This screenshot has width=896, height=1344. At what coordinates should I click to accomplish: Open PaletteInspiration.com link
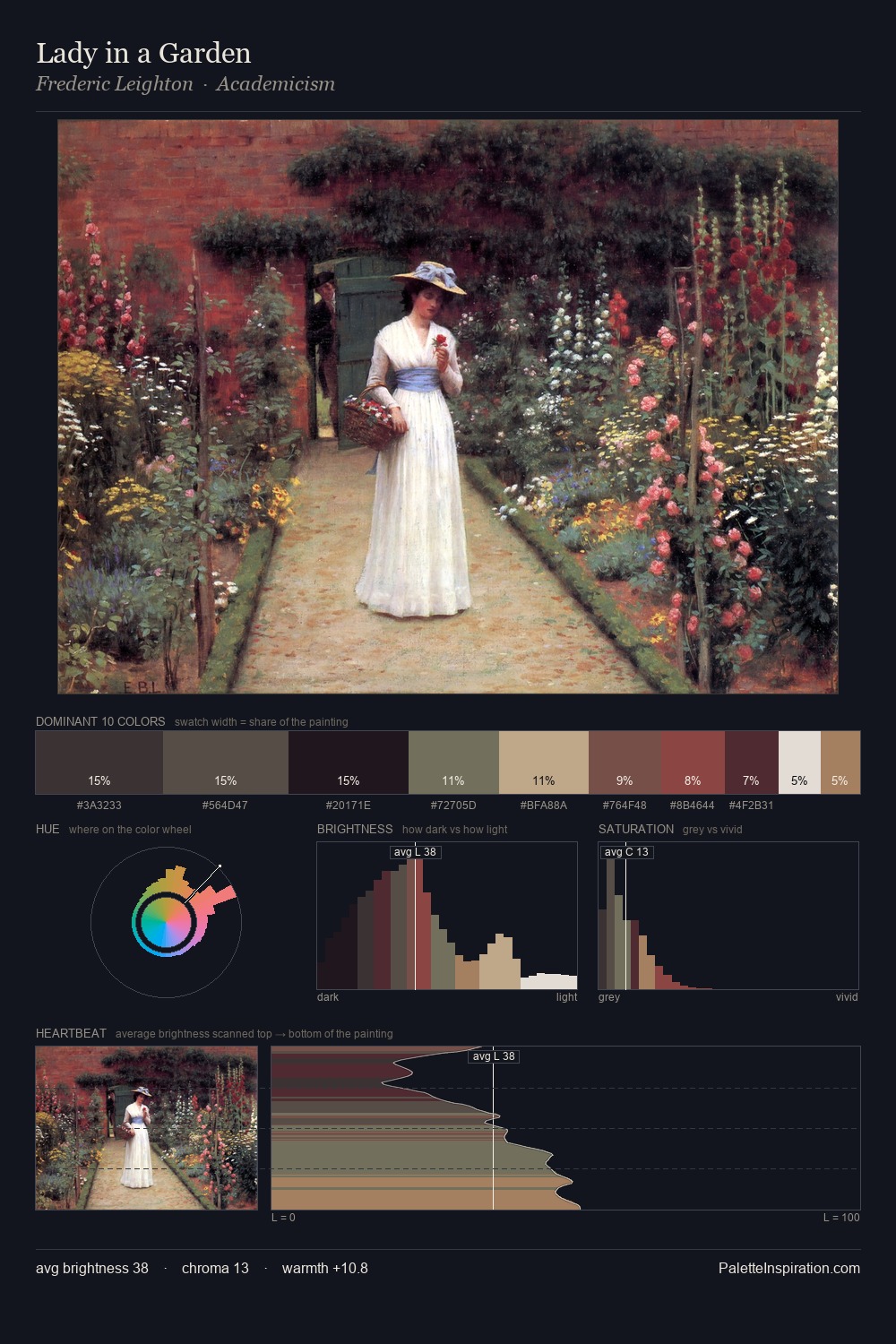click(789, 1268)
